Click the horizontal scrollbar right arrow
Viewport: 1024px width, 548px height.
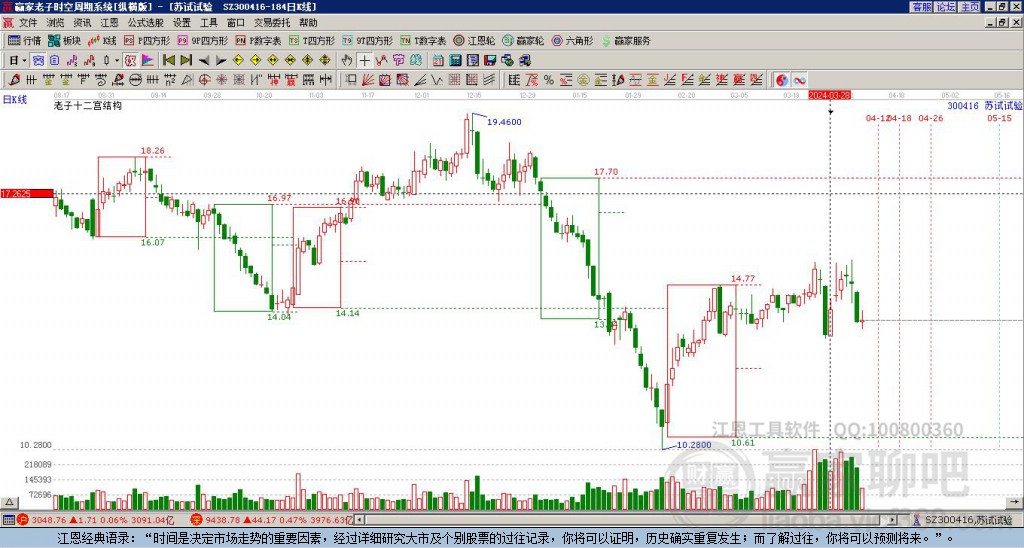pos(893,521)
